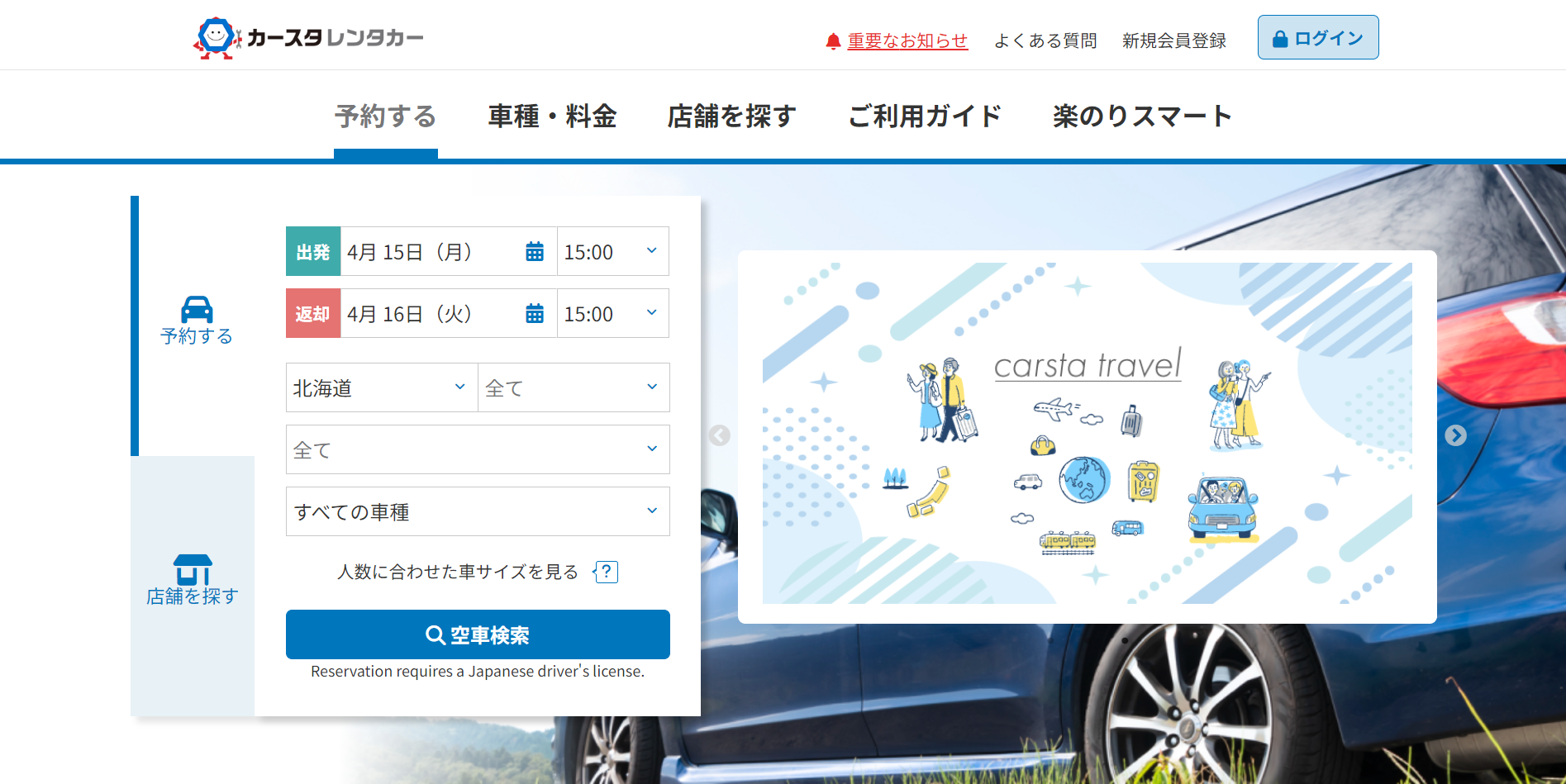Show next banner with right arrow

click(x=1455, y=435)
